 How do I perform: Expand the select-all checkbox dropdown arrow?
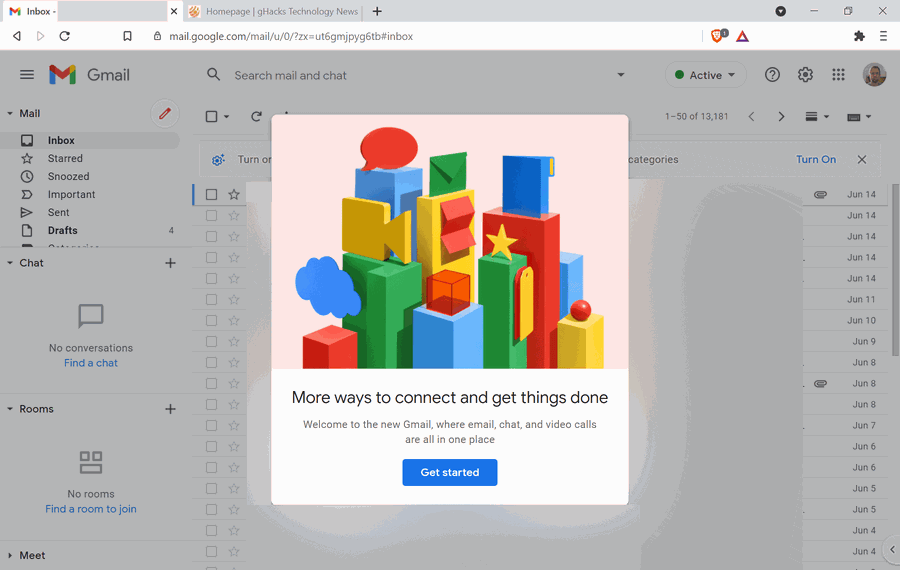click(x=227, y=117)
